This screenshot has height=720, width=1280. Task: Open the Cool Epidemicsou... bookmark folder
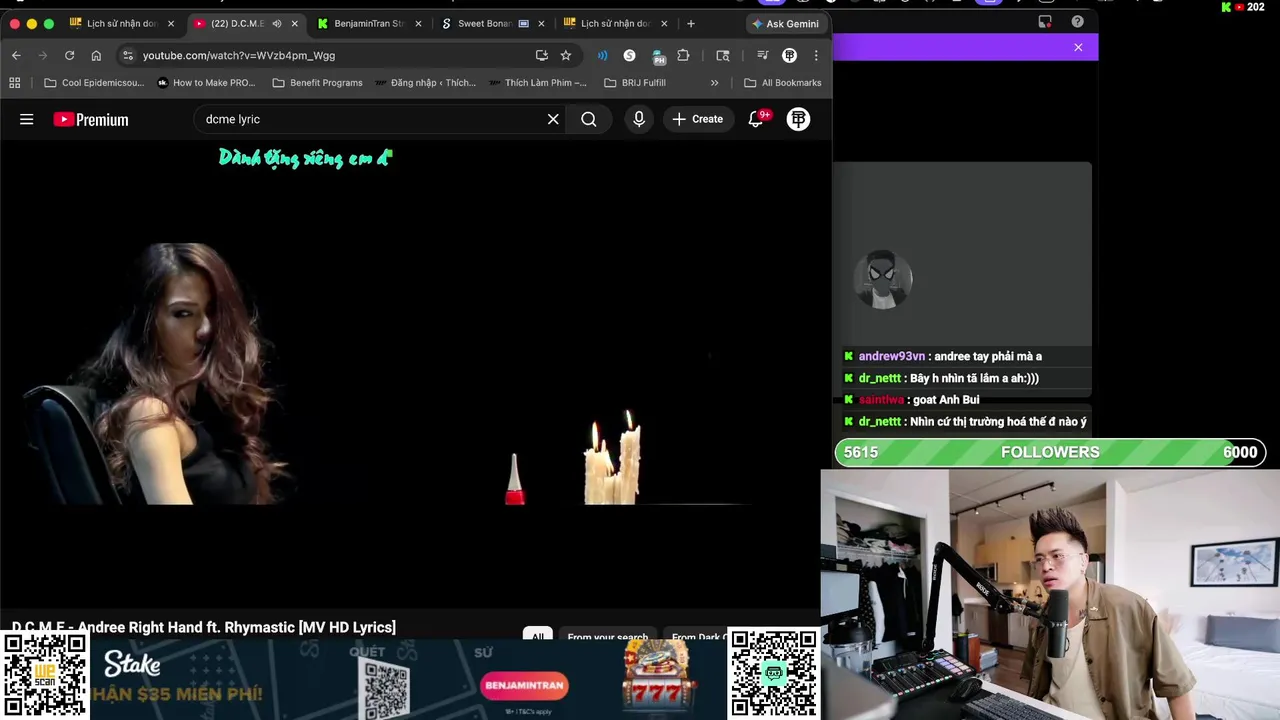(94, 83)
